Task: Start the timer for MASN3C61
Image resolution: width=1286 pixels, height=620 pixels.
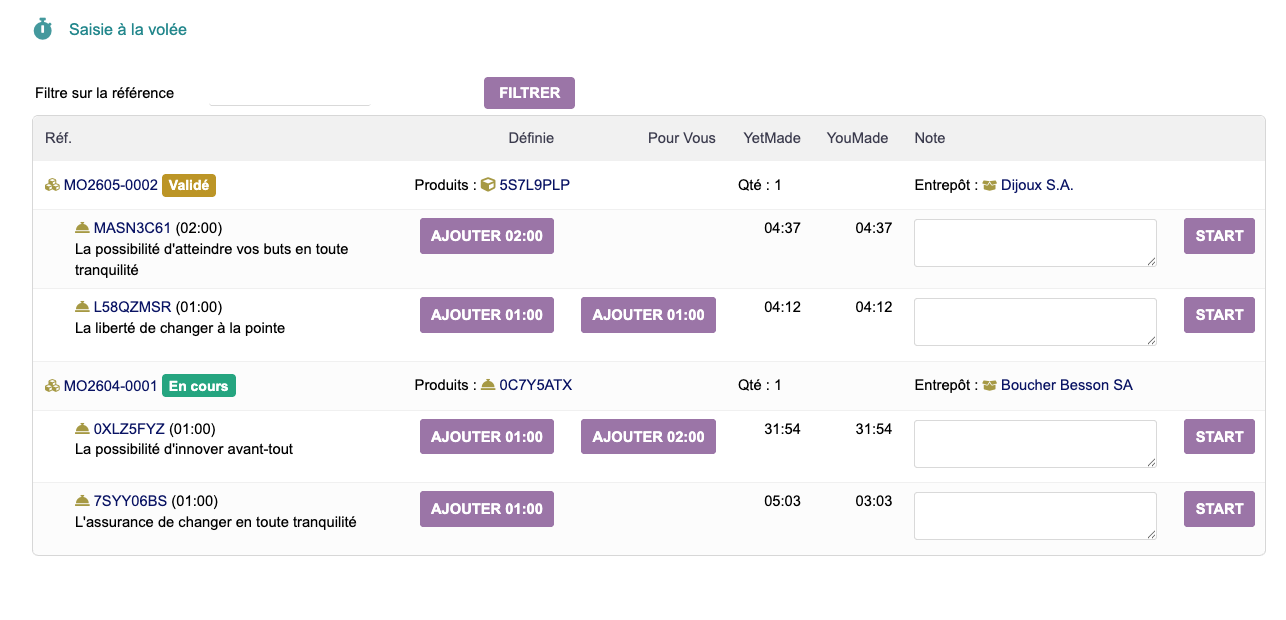Action: (1219, 236)
